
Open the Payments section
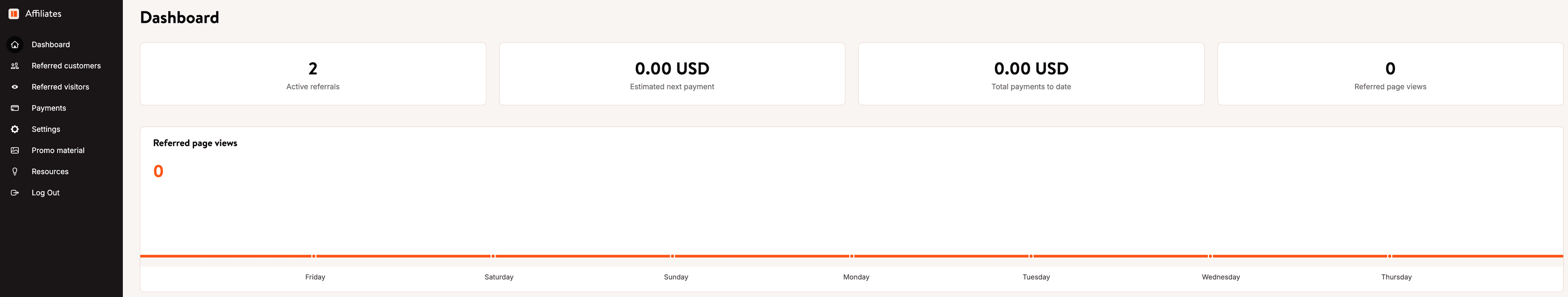49,108
